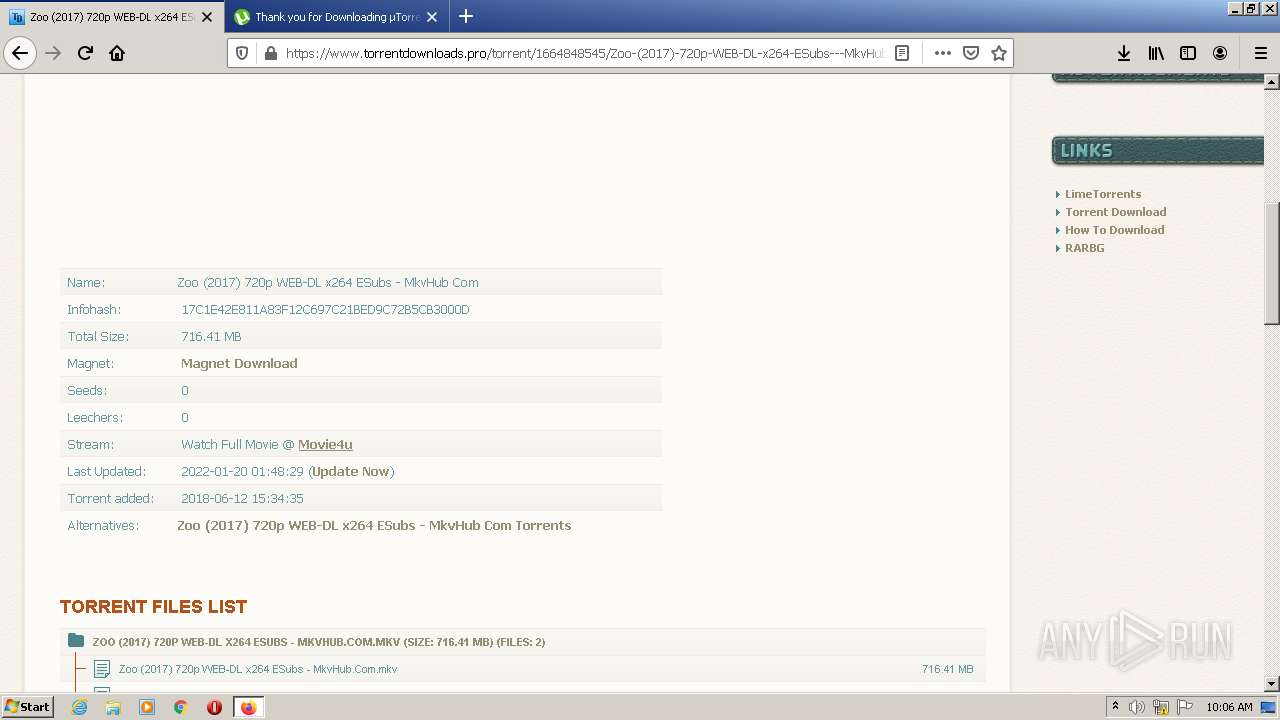The height and width of the screenshot is (720, 1280).
Task: Open the Windows Start menu
Action: pyautogui.click(x=28, y=706)
